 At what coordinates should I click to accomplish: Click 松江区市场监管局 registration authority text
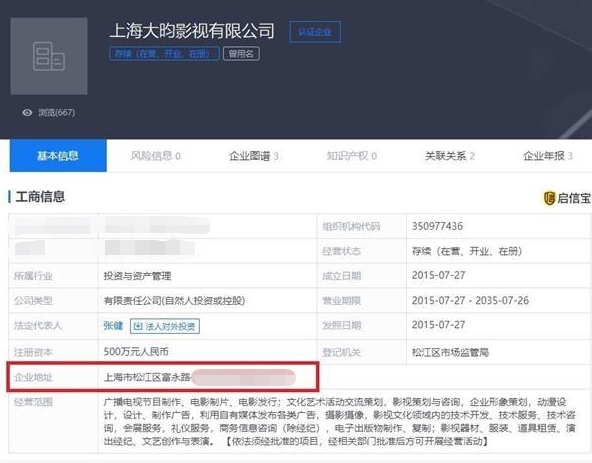450,352
